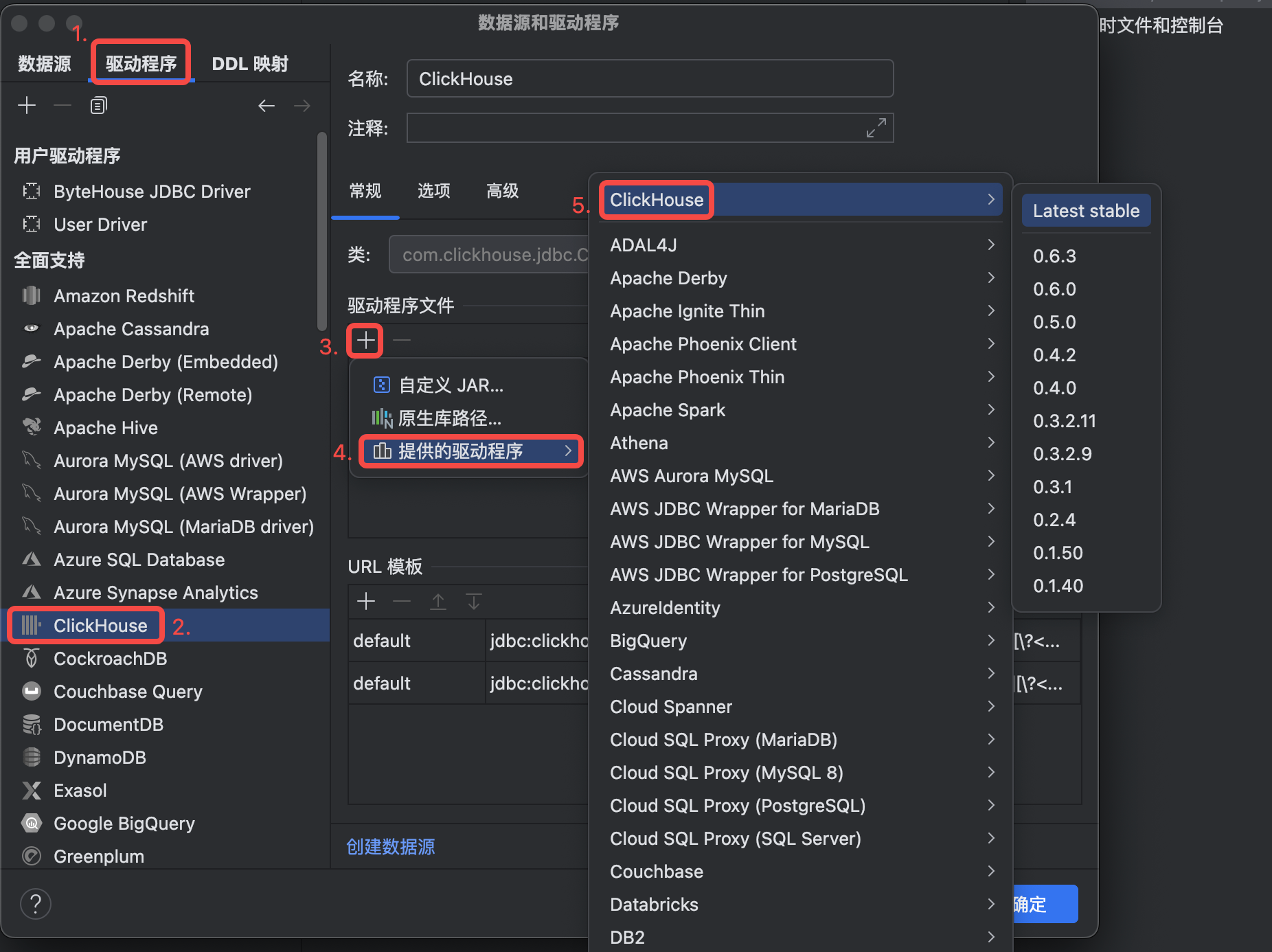Choose 原生库路径... from the popup menu
The width and height of the screenshot is (1272, 952).
point(468,418)
